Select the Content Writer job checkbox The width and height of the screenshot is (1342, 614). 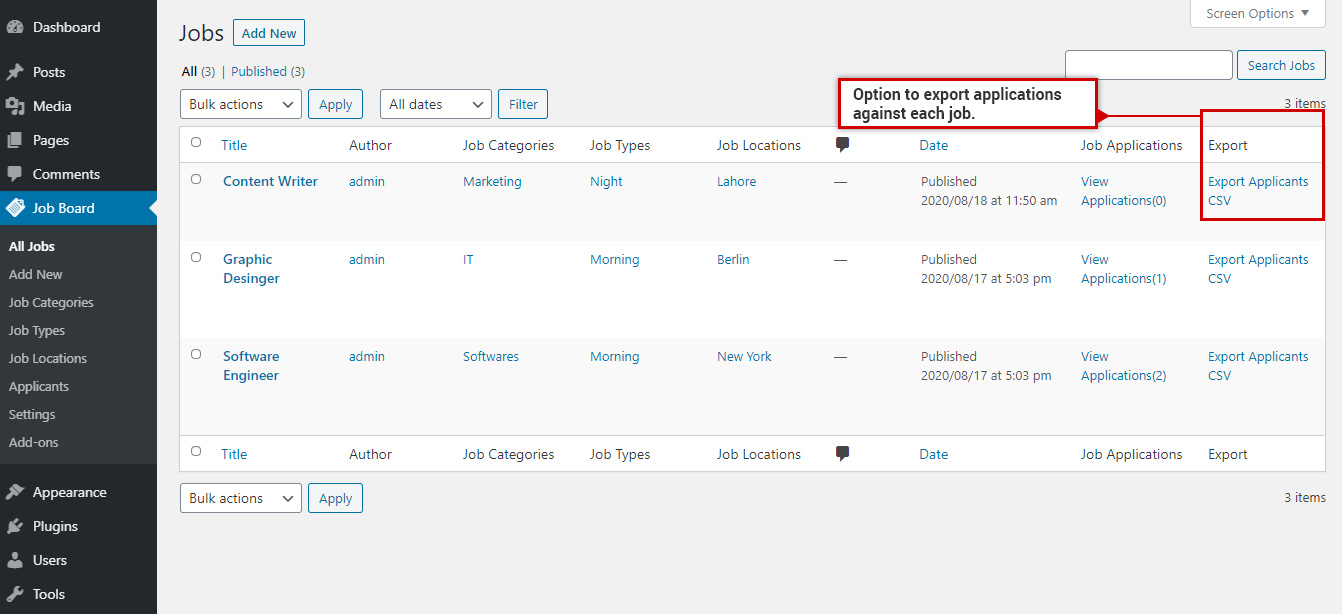[196, 180]
